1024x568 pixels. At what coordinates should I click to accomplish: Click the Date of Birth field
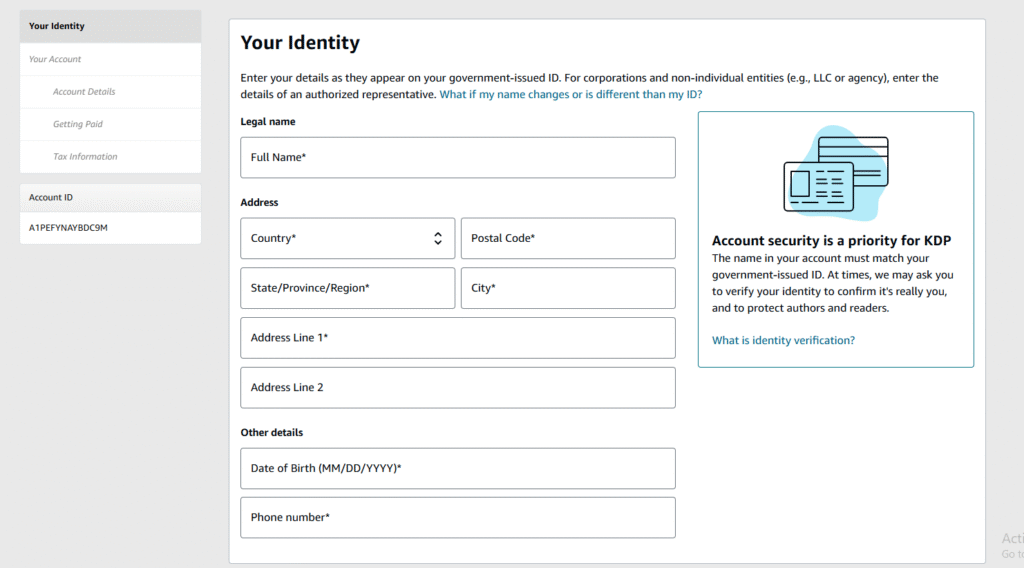click(458, 468)
